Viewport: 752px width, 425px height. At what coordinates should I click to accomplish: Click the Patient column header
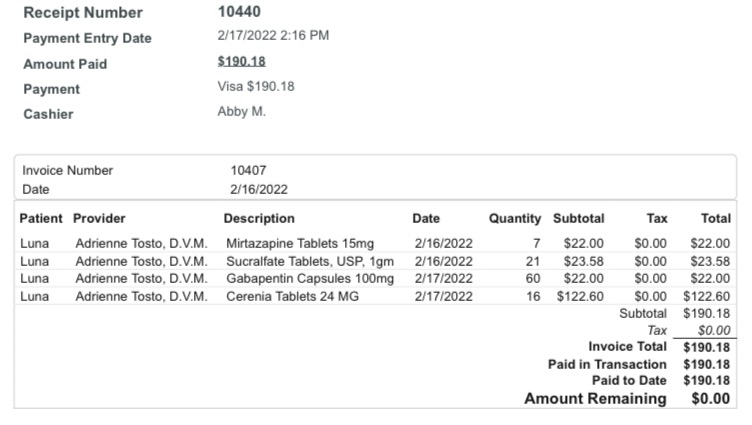[x=41, y=218]
